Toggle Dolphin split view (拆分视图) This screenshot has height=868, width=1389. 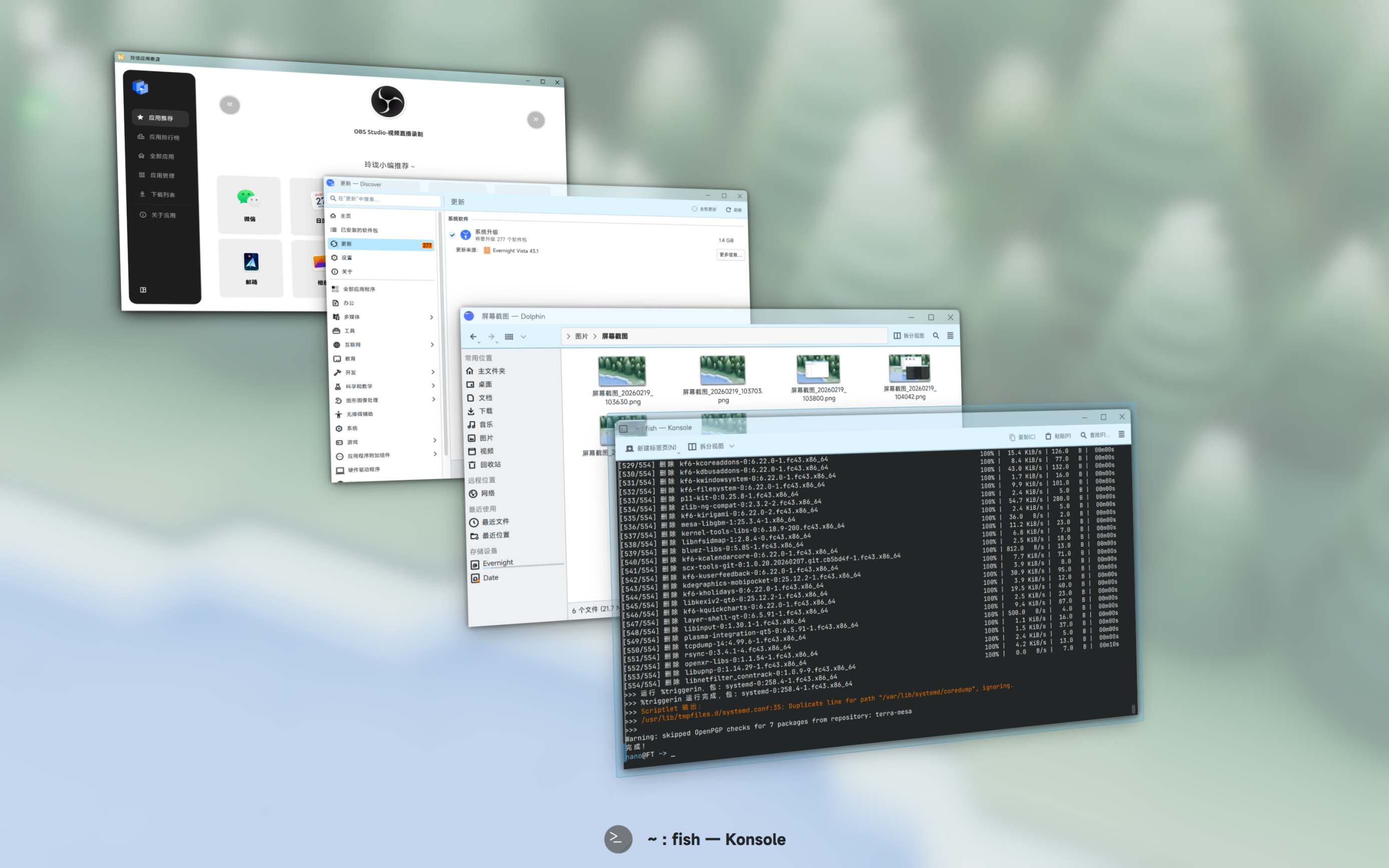point(909,336)
